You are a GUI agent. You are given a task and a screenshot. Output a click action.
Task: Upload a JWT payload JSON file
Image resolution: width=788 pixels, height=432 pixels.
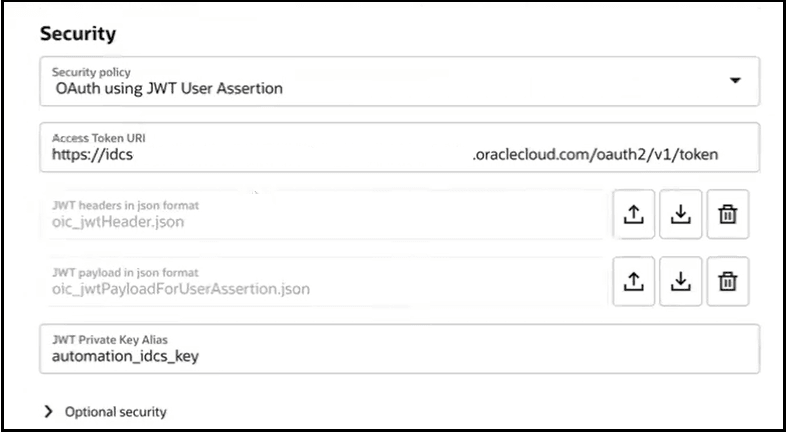click(x=633, y=281)
